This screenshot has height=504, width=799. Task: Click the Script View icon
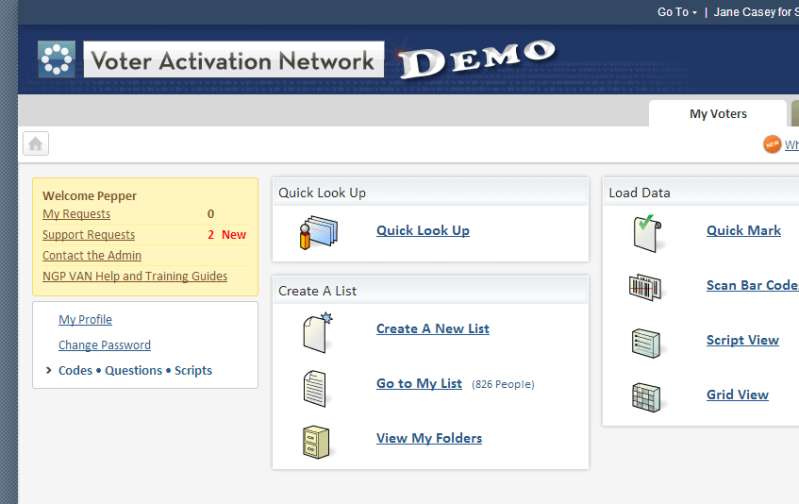click(646, 343)
